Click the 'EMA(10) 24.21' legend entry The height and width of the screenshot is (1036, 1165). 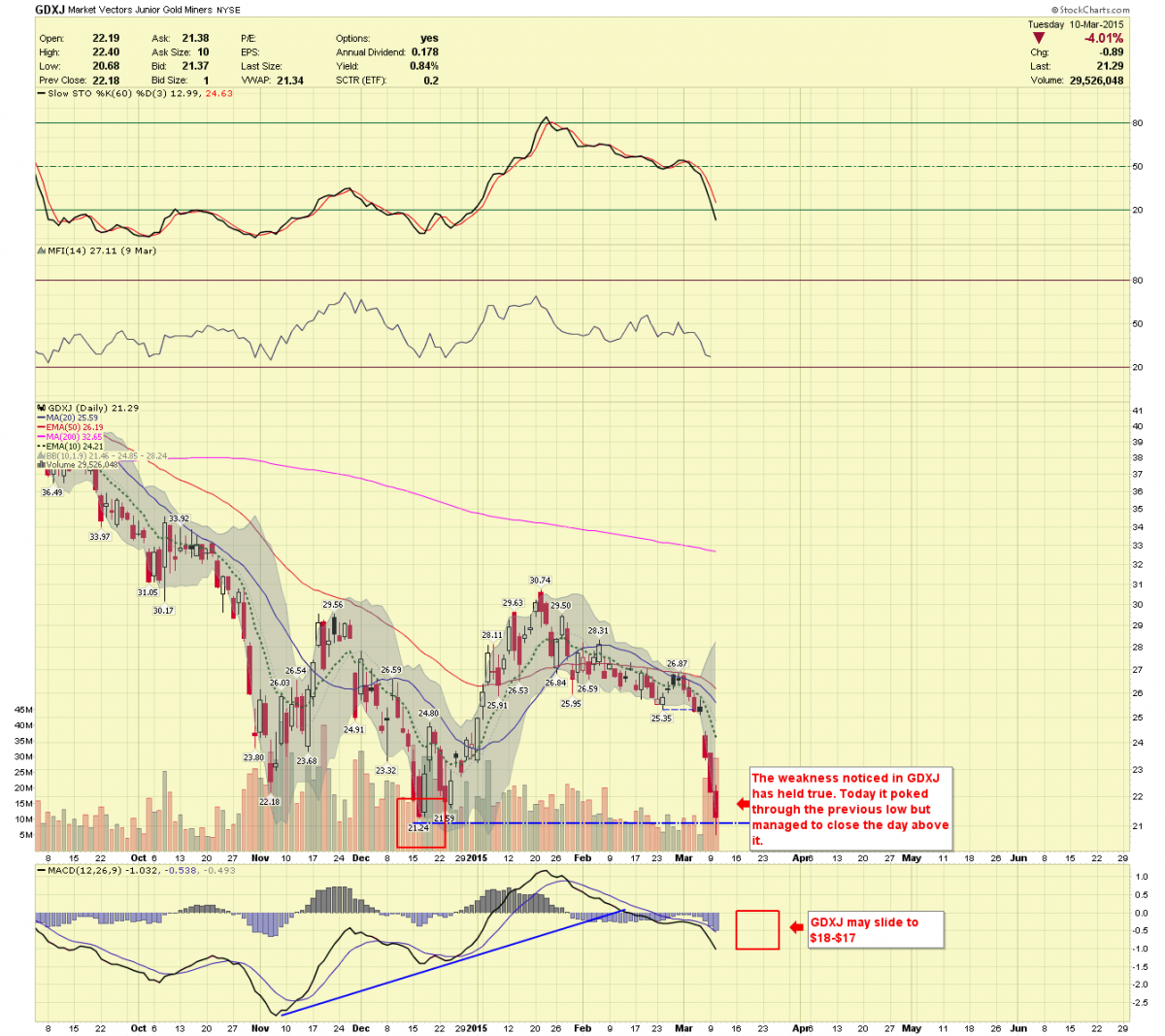pos(75,447)
